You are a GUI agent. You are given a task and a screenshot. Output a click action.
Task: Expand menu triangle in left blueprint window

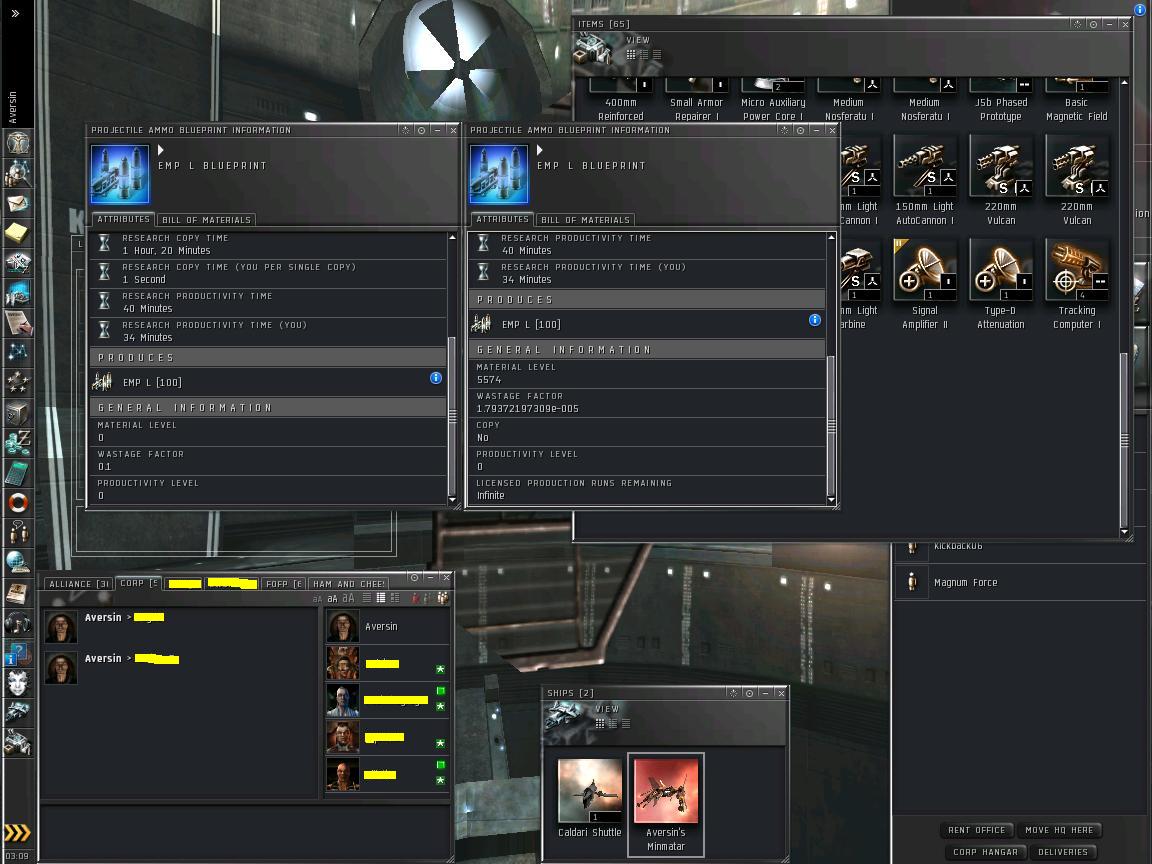click(x=160, y=150)
